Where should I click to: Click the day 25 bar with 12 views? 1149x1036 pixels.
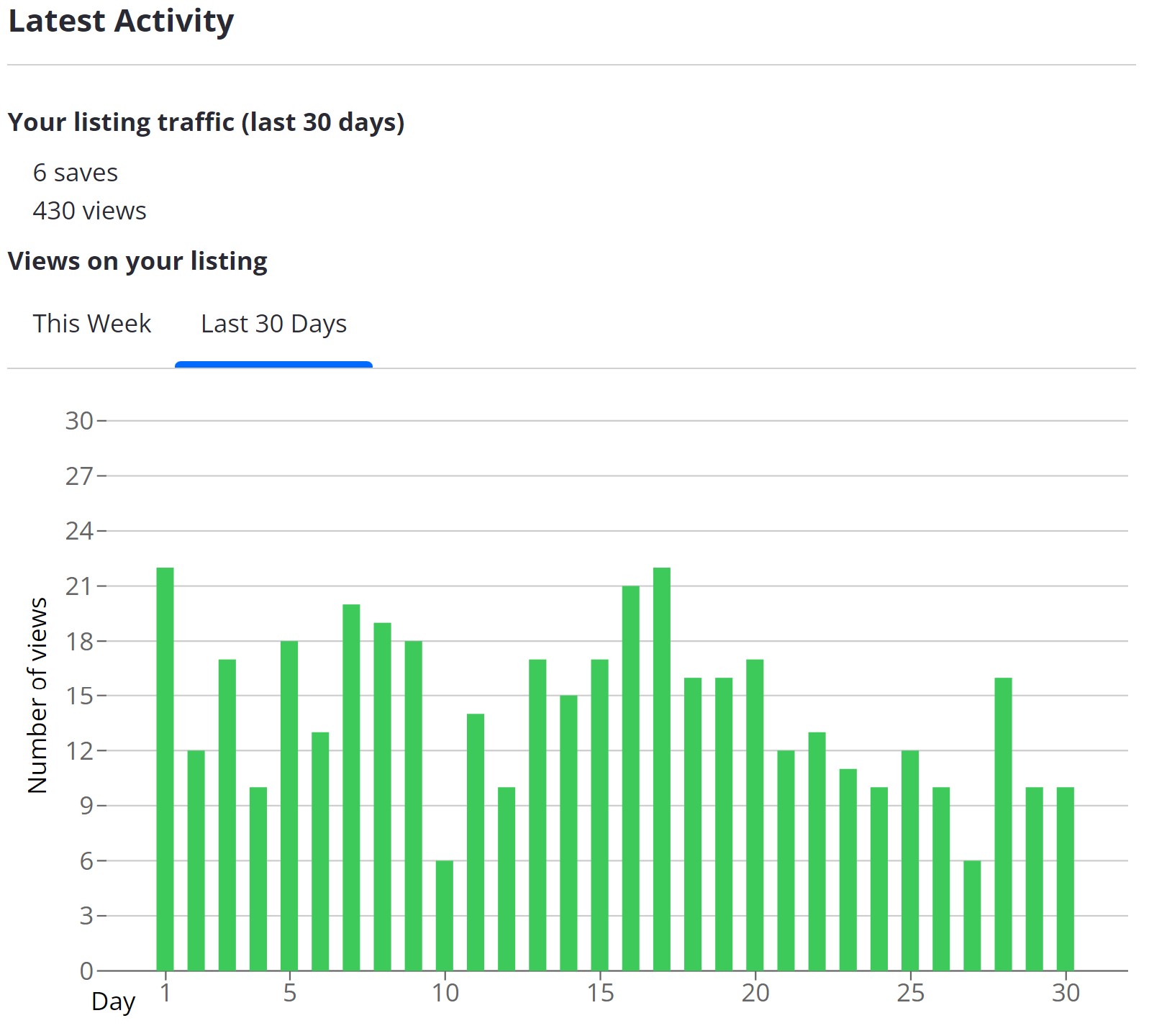click(x=910, y=860)
